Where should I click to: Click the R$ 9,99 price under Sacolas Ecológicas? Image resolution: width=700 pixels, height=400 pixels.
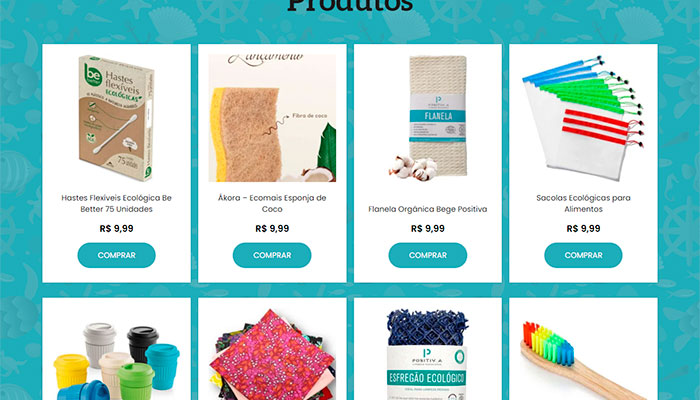(583, 229)
